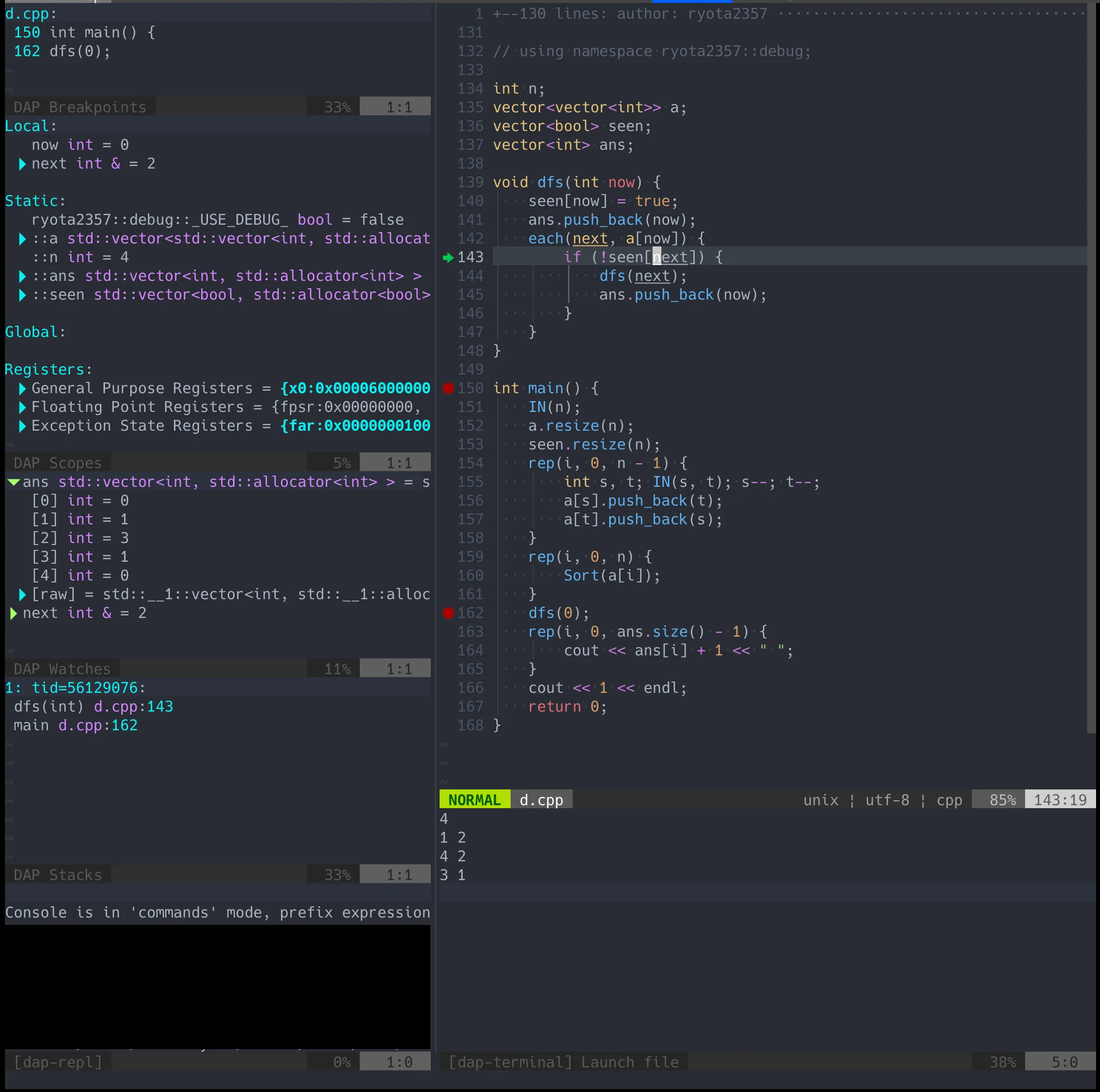1100x1092 pixels.
Task: Expand the ::a static vector variable
Action: 22,239
